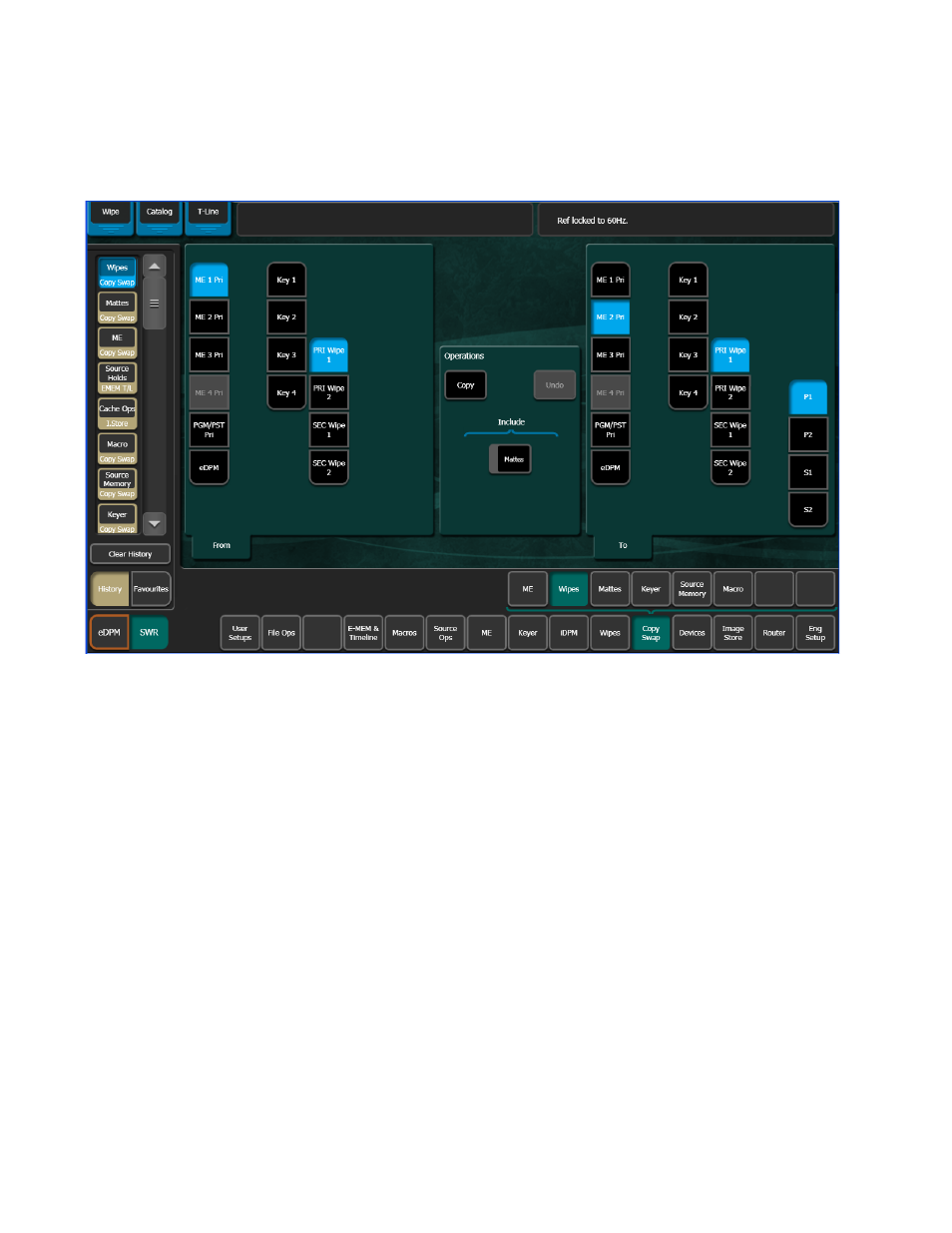
Task: Select the P2 destination button
Action: click(808, 435)
